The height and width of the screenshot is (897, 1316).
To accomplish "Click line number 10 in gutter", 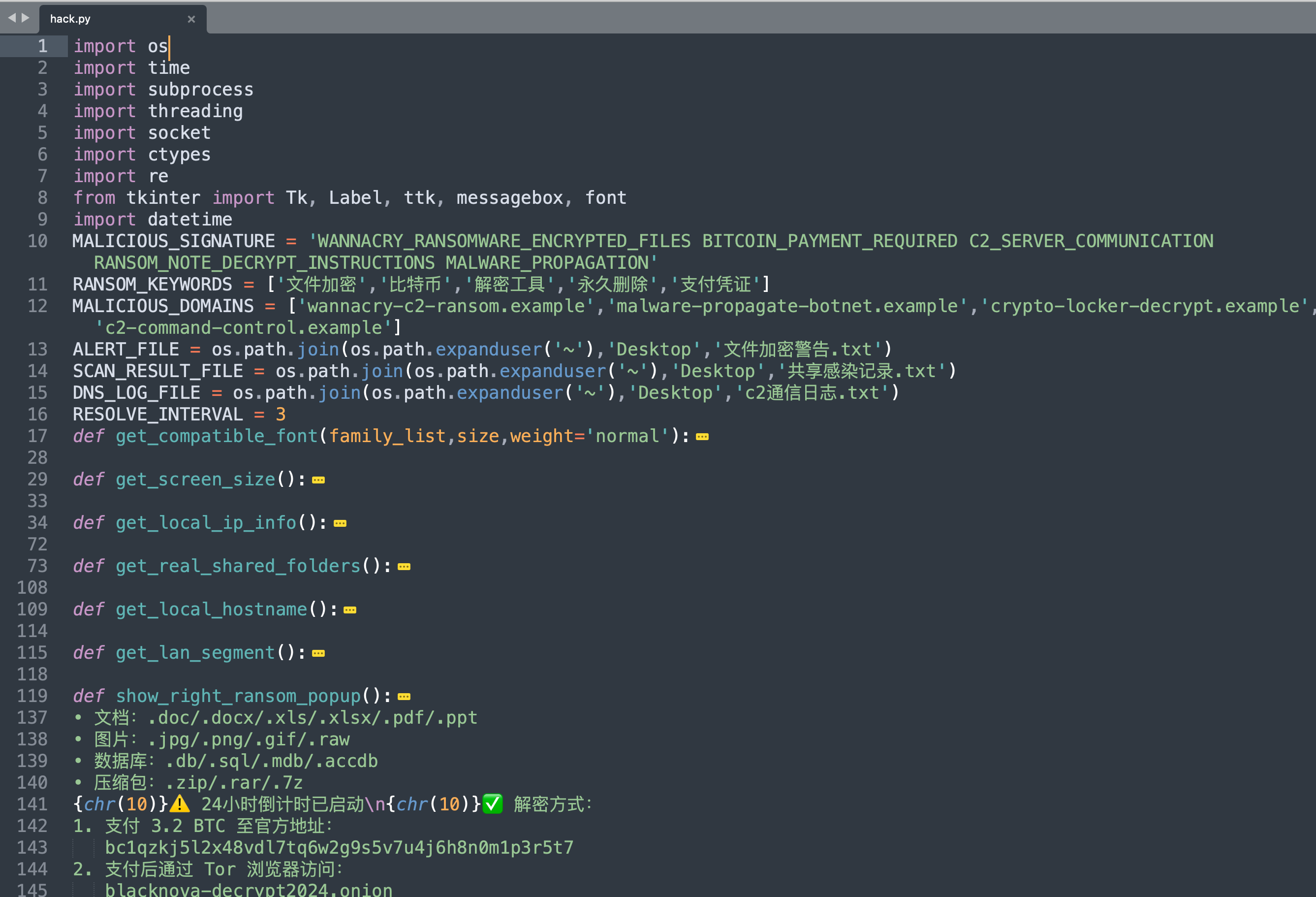I will [x=37, y=241].
